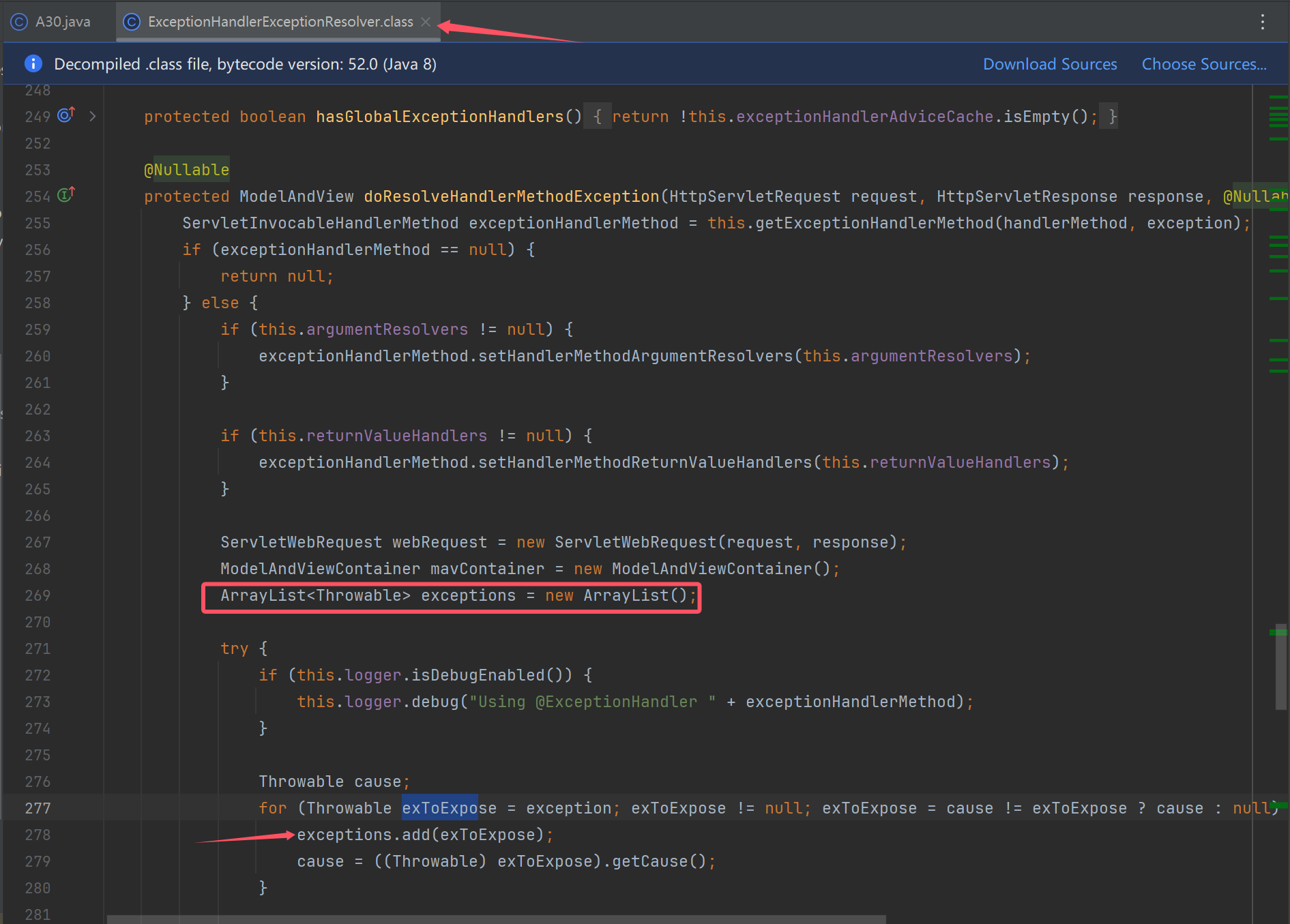This screenshot has width=1290, height=924.
Task: Click the override gutter icon on line 249
Action: (66, 115)
